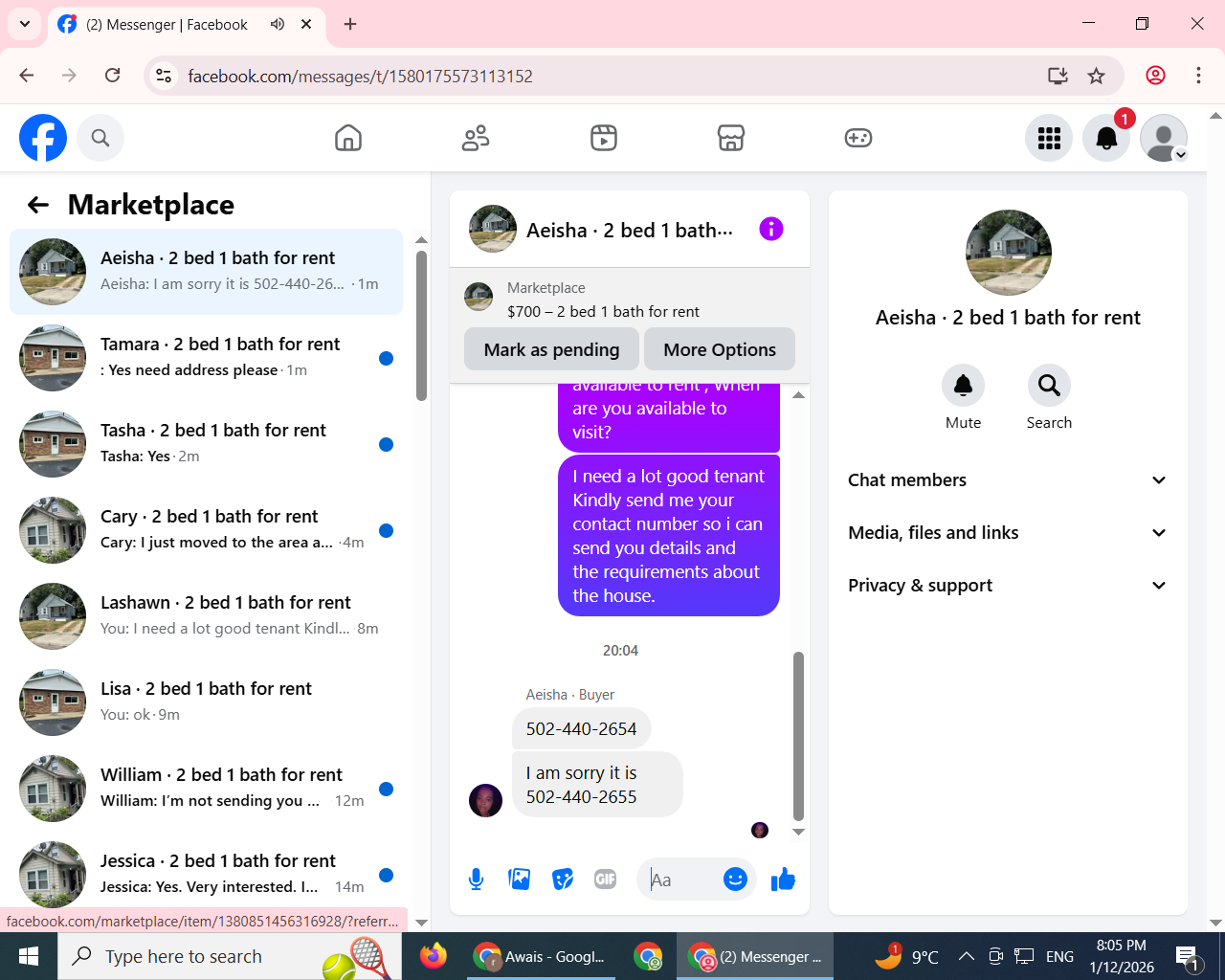The width and height of the screenshot is (1225, 980).
Task: Open the Chrome three-dot menu
Action: (x=1198, y=76)
